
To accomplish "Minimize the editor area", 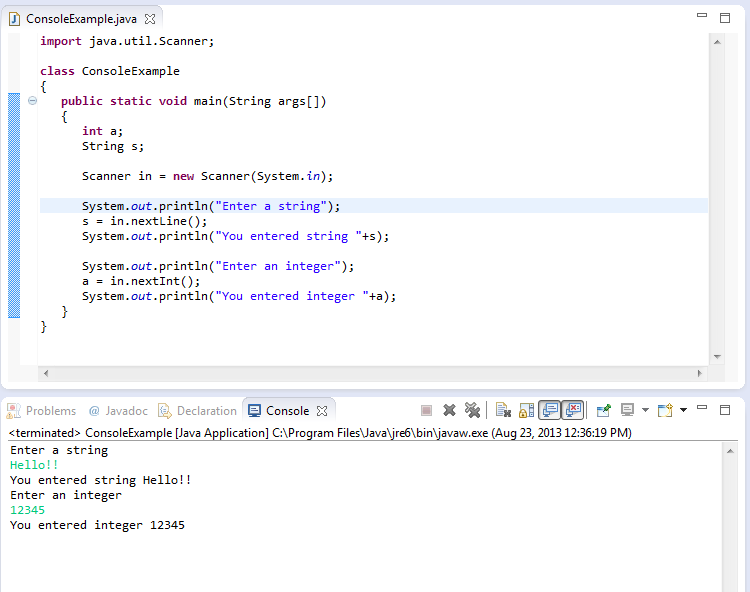I will 702,15.
